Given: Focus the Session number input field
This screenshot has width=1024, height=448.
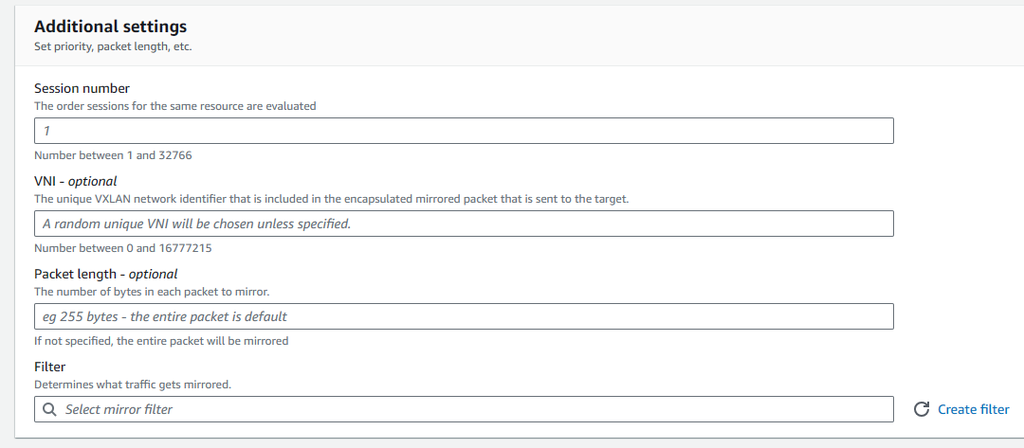Looking at the screenshot, I should click(x=463, y=131).
